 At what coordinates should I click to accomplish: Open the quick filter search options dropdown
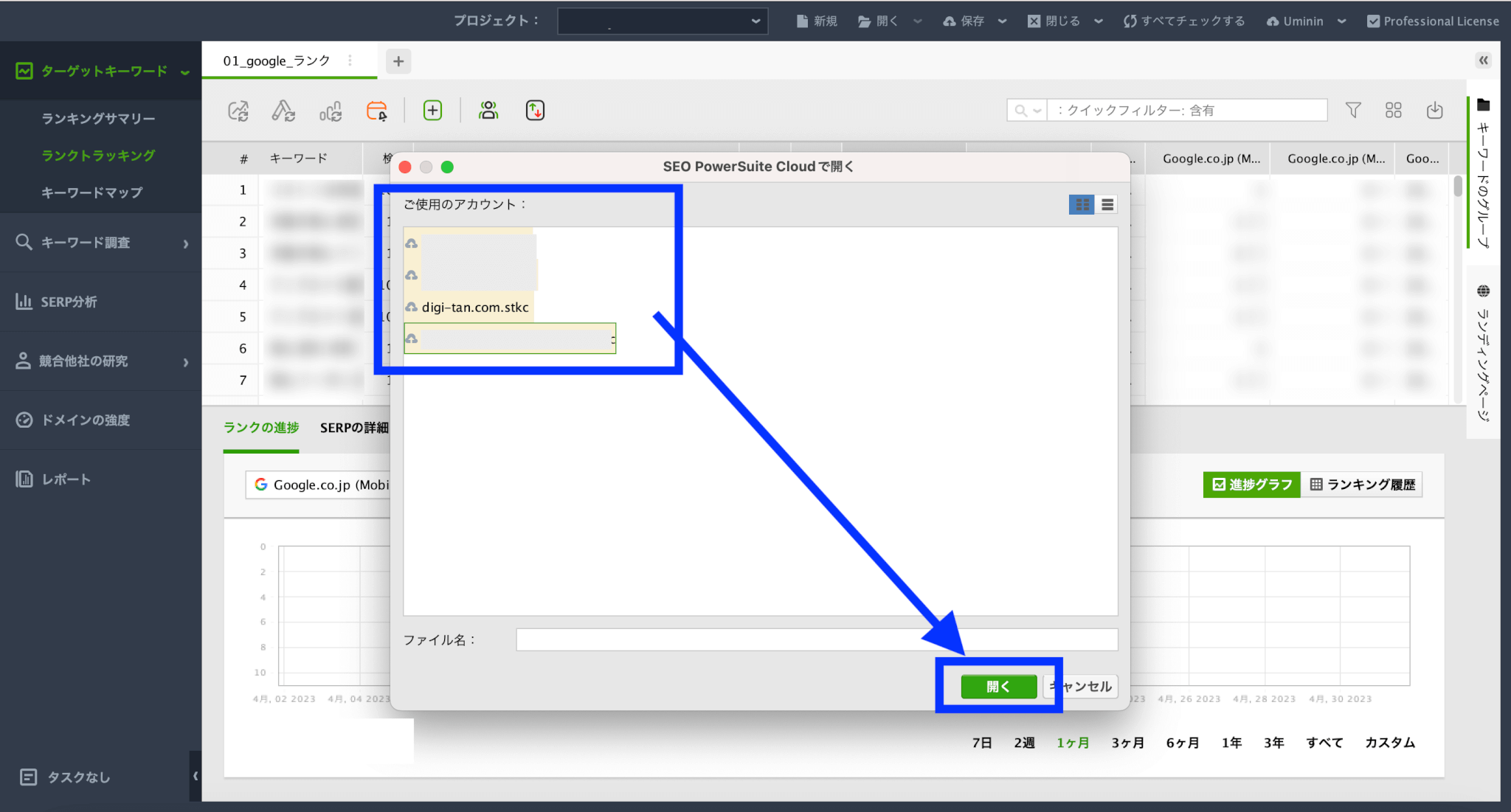click(1027, 110)
